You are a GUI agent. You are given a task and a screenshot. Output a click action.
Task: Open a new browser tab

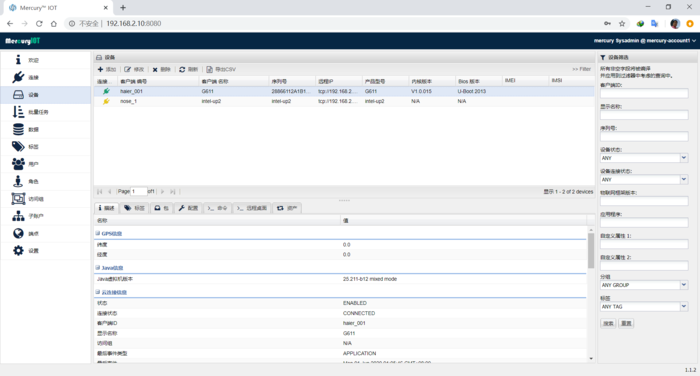[x=123, y=8]
